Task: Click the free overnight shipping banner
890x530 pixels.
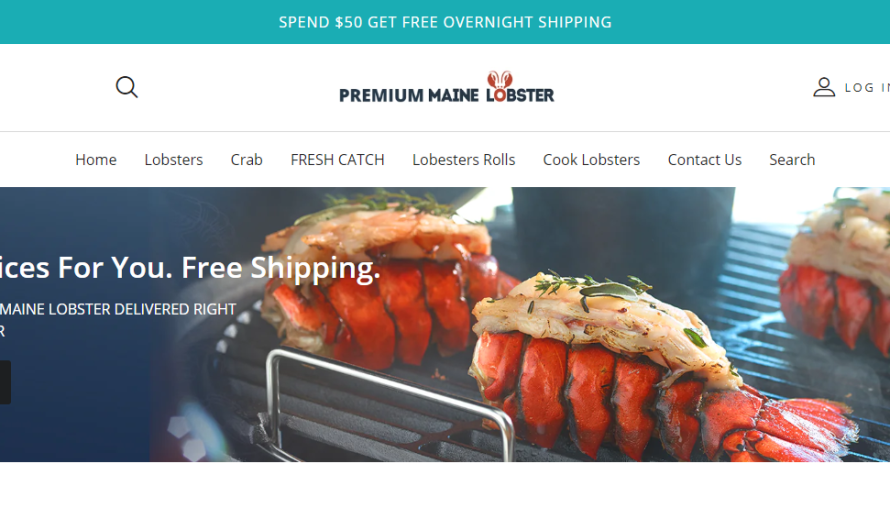Action: pyautogui.click(x=445, y=22)
